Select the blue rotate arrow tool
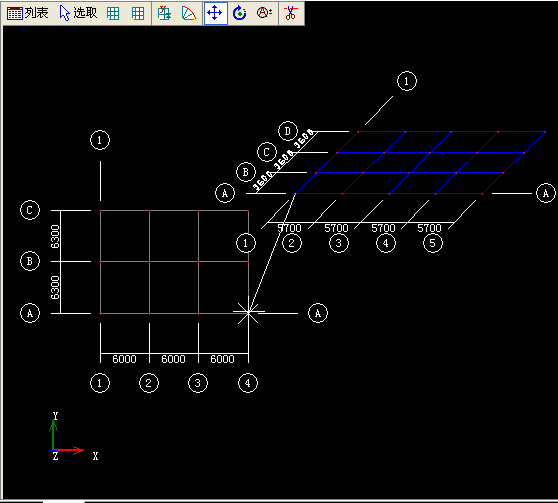The image size is (558, 503). tap(239, 14)
